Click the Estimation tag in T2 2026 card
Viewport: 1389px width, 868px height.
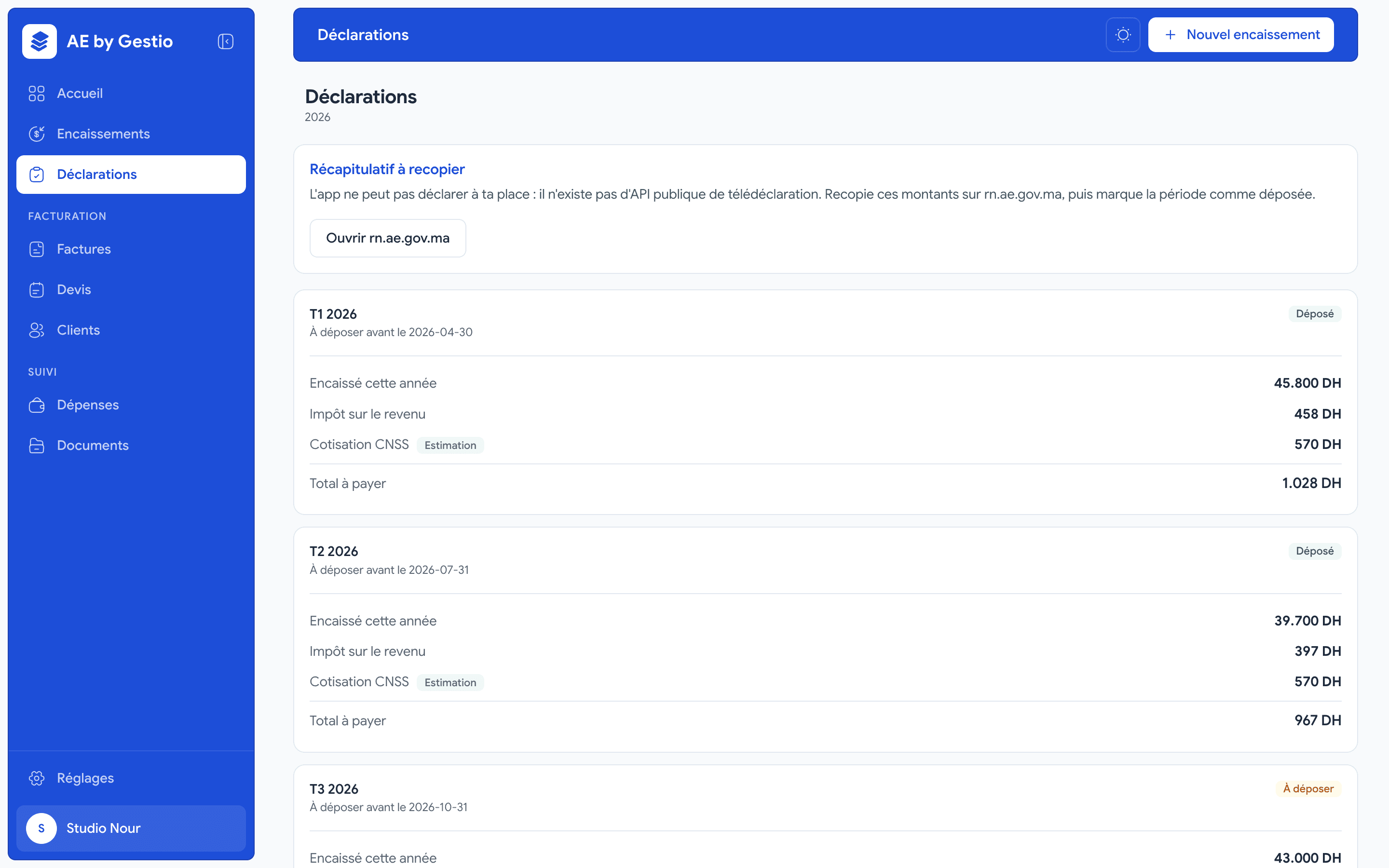450,682
